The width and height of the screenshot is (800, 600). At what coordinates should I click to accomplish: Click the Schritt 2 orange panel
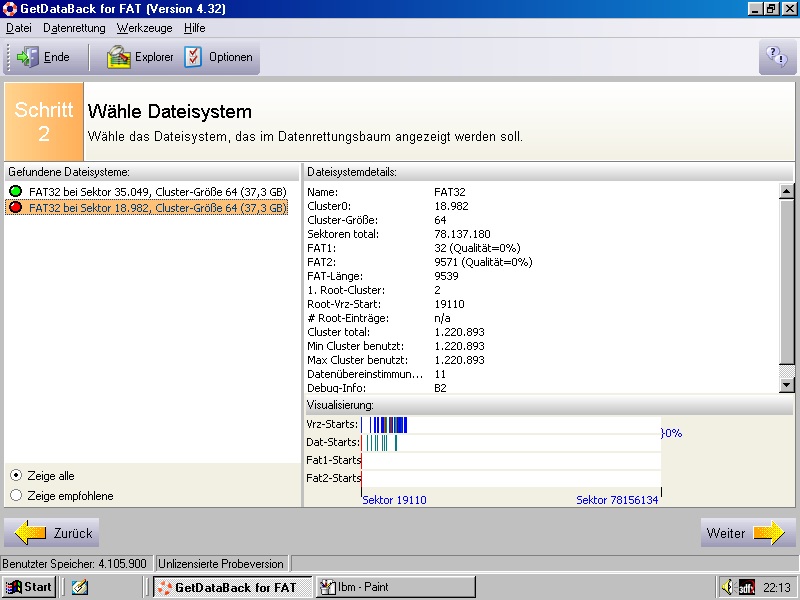tap(44, 121)
